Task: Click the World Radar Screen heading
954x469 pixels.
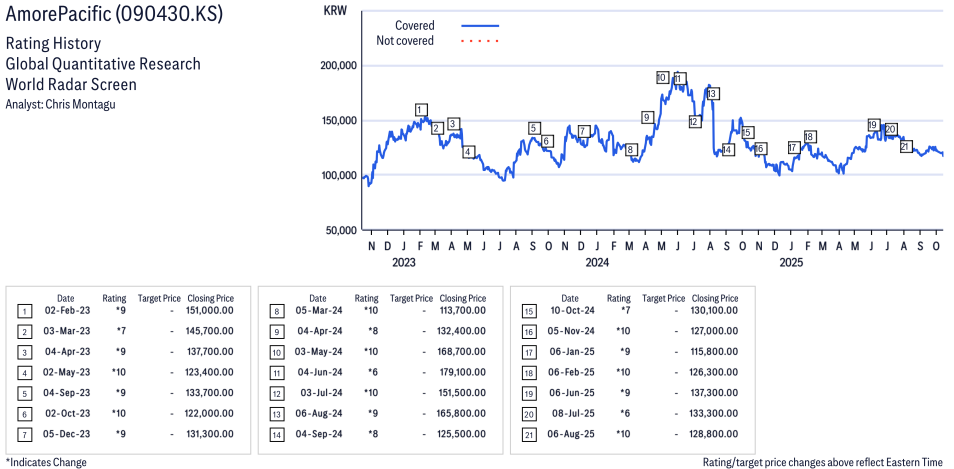Action: click(71, 85)
